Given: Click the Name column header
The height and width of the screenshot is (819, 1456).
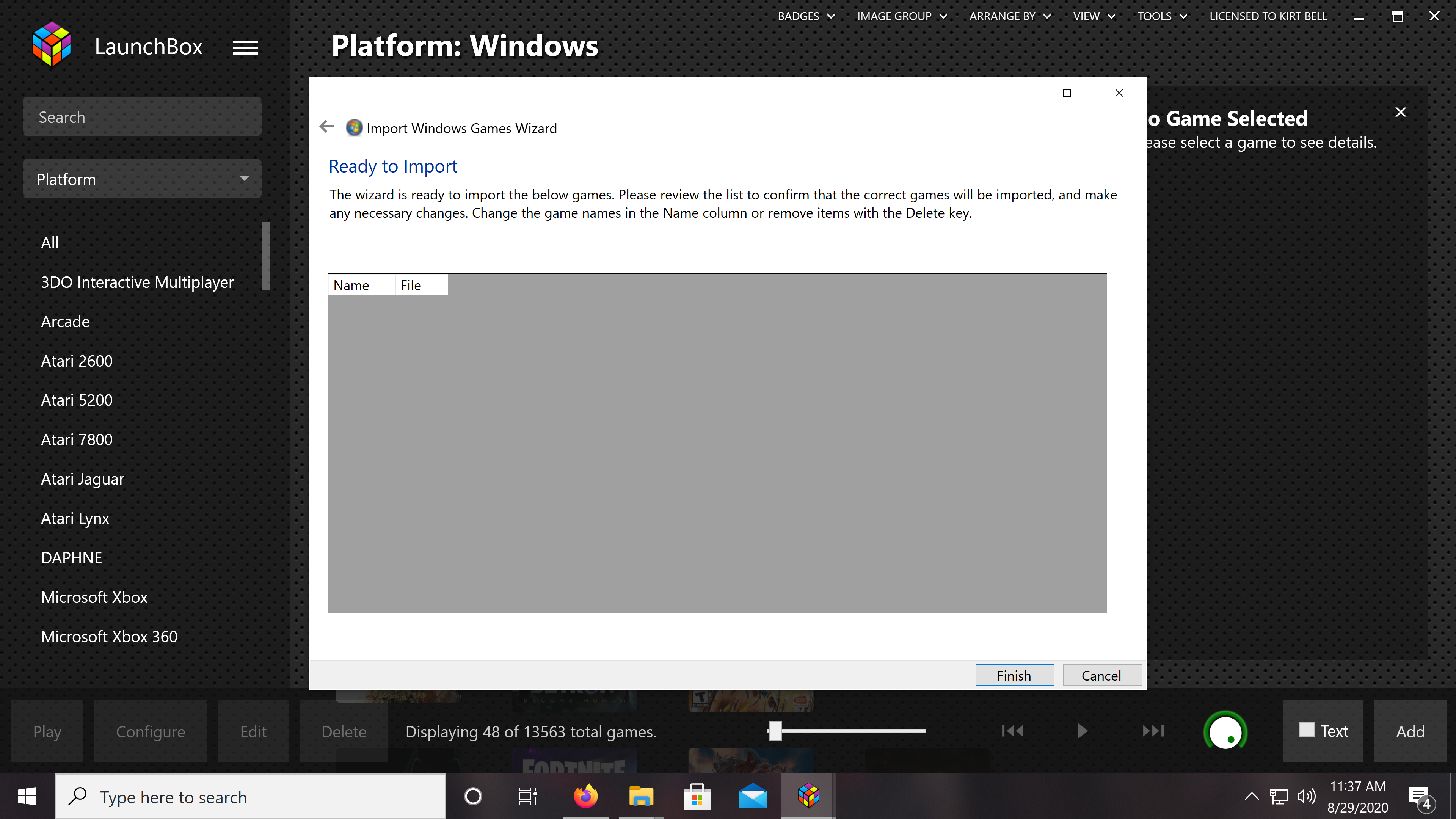Looking at the screenshot, I should pyautogui.click(x=362, y=285).
